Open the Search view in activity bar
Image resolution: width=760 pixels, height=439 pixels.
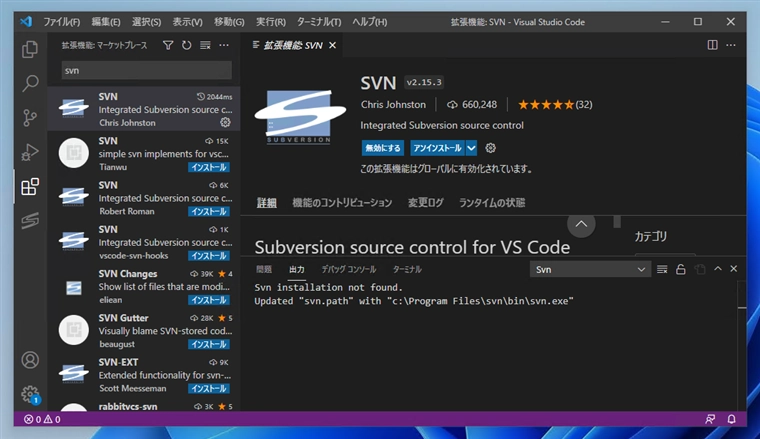tap(30, 83)
